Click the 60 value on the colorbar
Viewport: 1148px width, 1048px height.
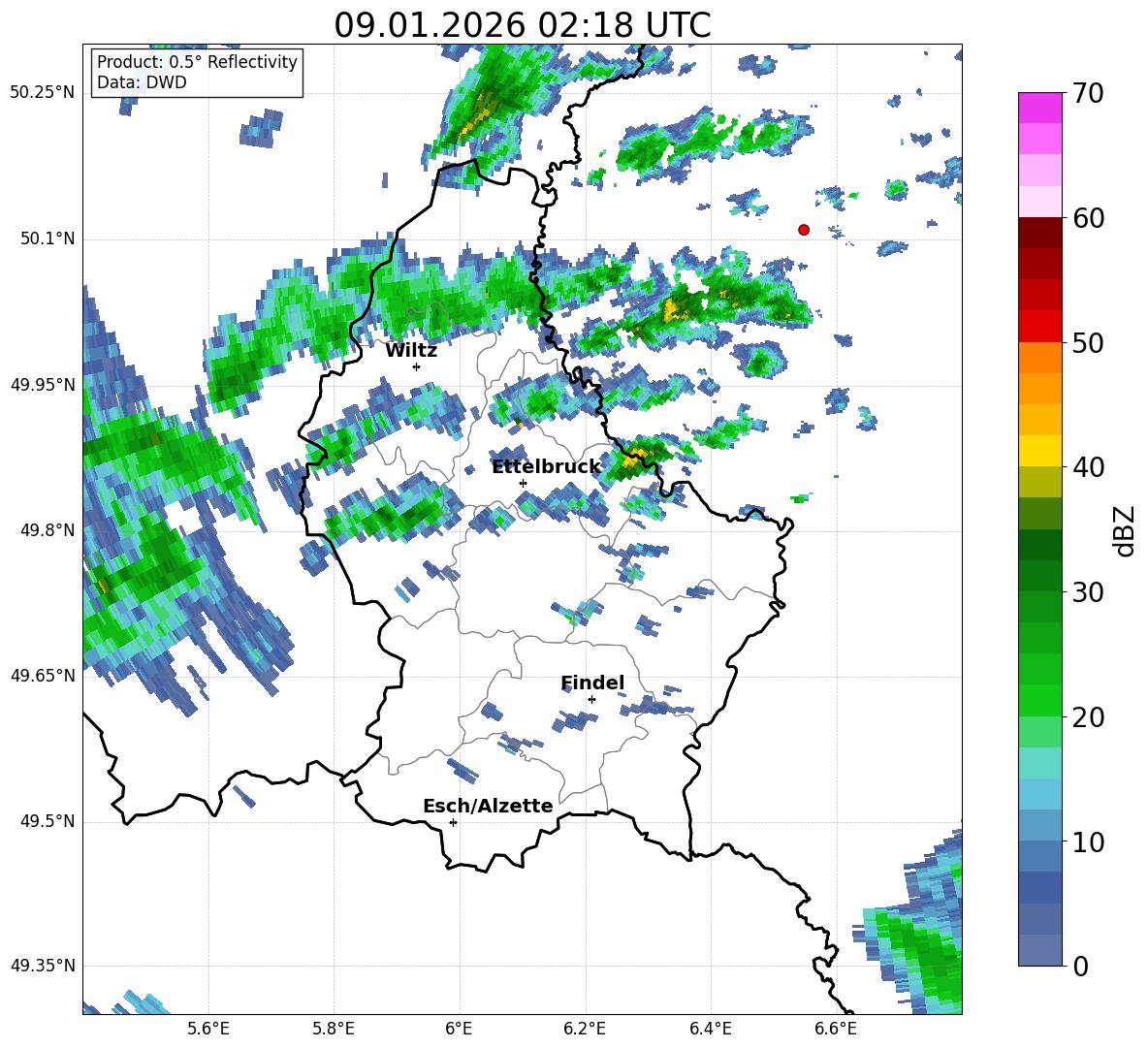pyautogui.click(x=1088, y=218)
